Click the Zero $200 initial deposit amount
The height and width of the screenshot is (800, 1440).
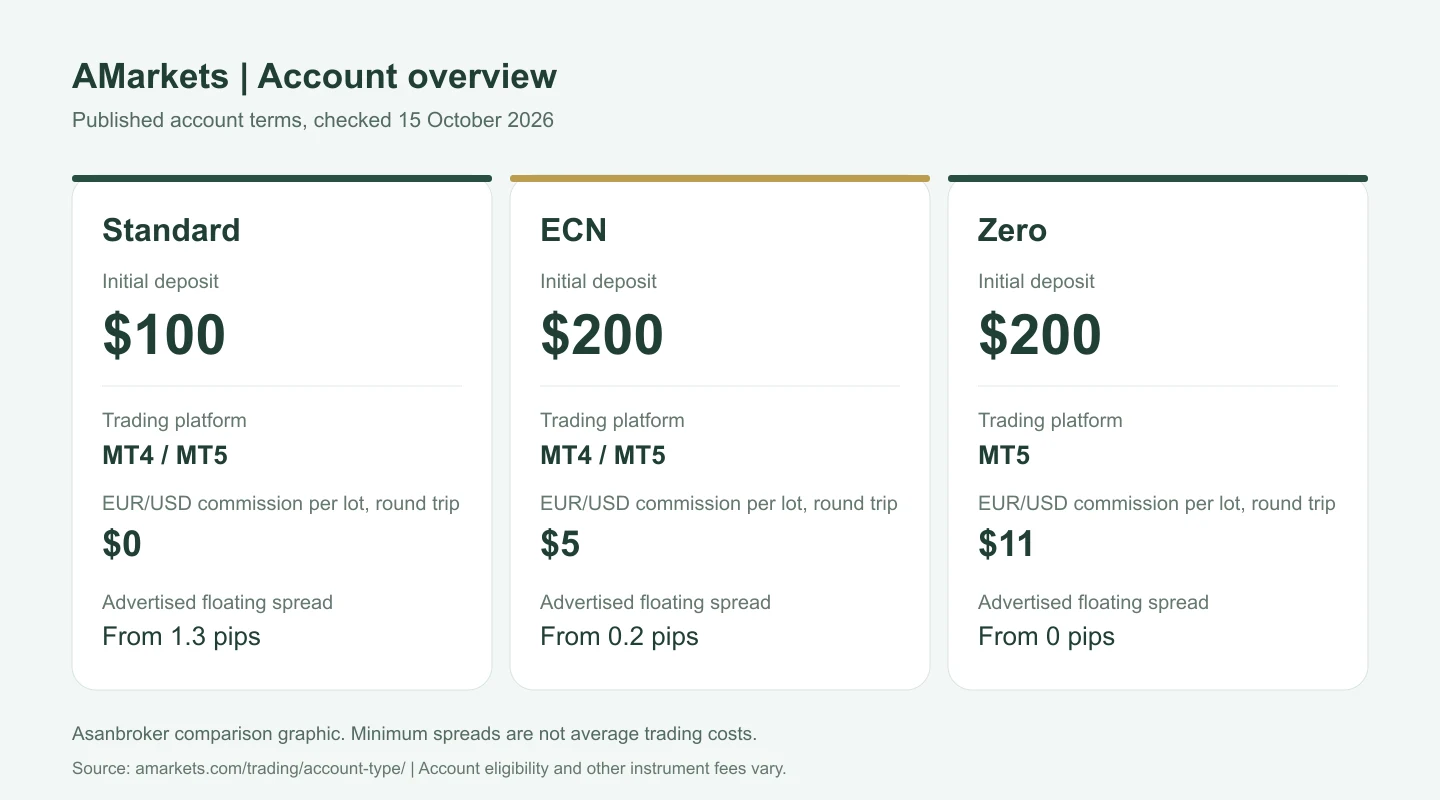1040,335
